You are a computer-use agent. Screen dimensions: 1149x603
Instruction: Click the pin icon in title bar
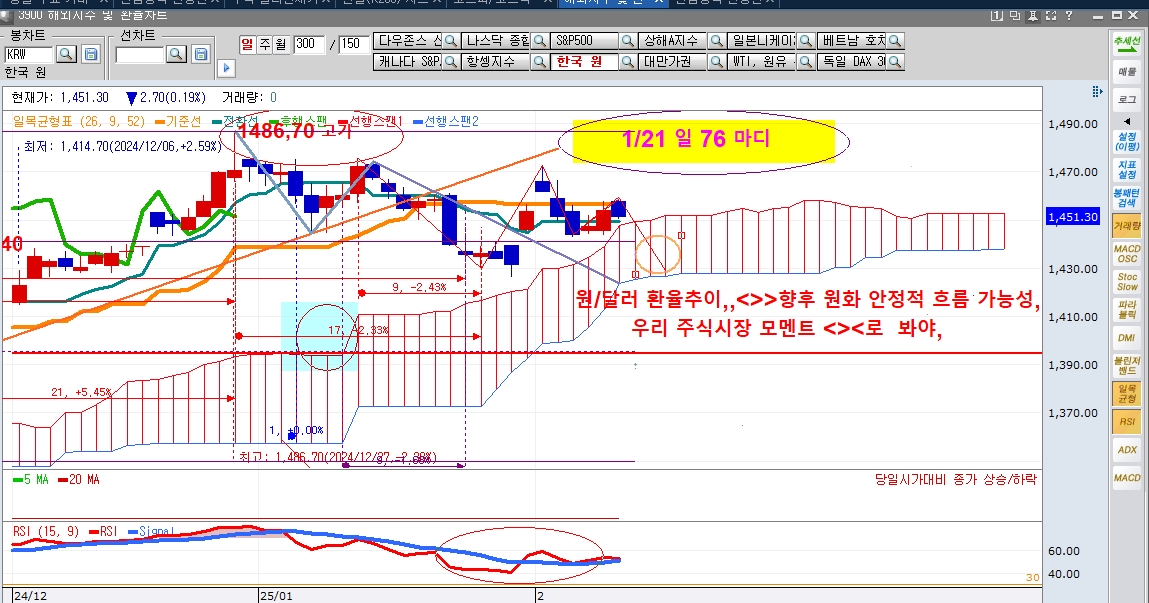[1033, 15]
